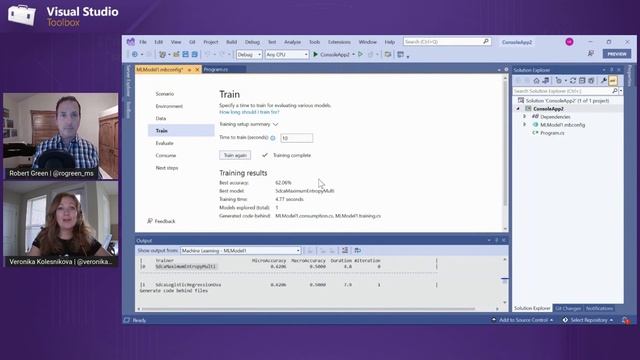
Task: Click the Save All toolbar icon
Action: click(x=195, y=54)
